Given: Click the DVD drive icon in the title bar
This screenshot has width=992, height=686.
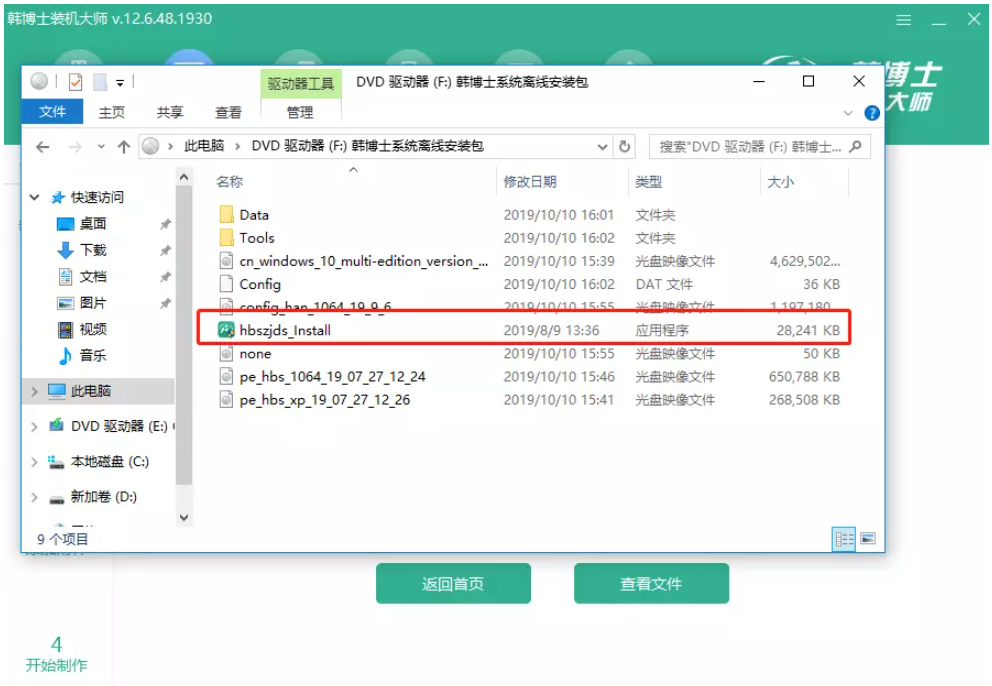Looking at the screenshot, I should pyautogui.click(x=39, y=81).
